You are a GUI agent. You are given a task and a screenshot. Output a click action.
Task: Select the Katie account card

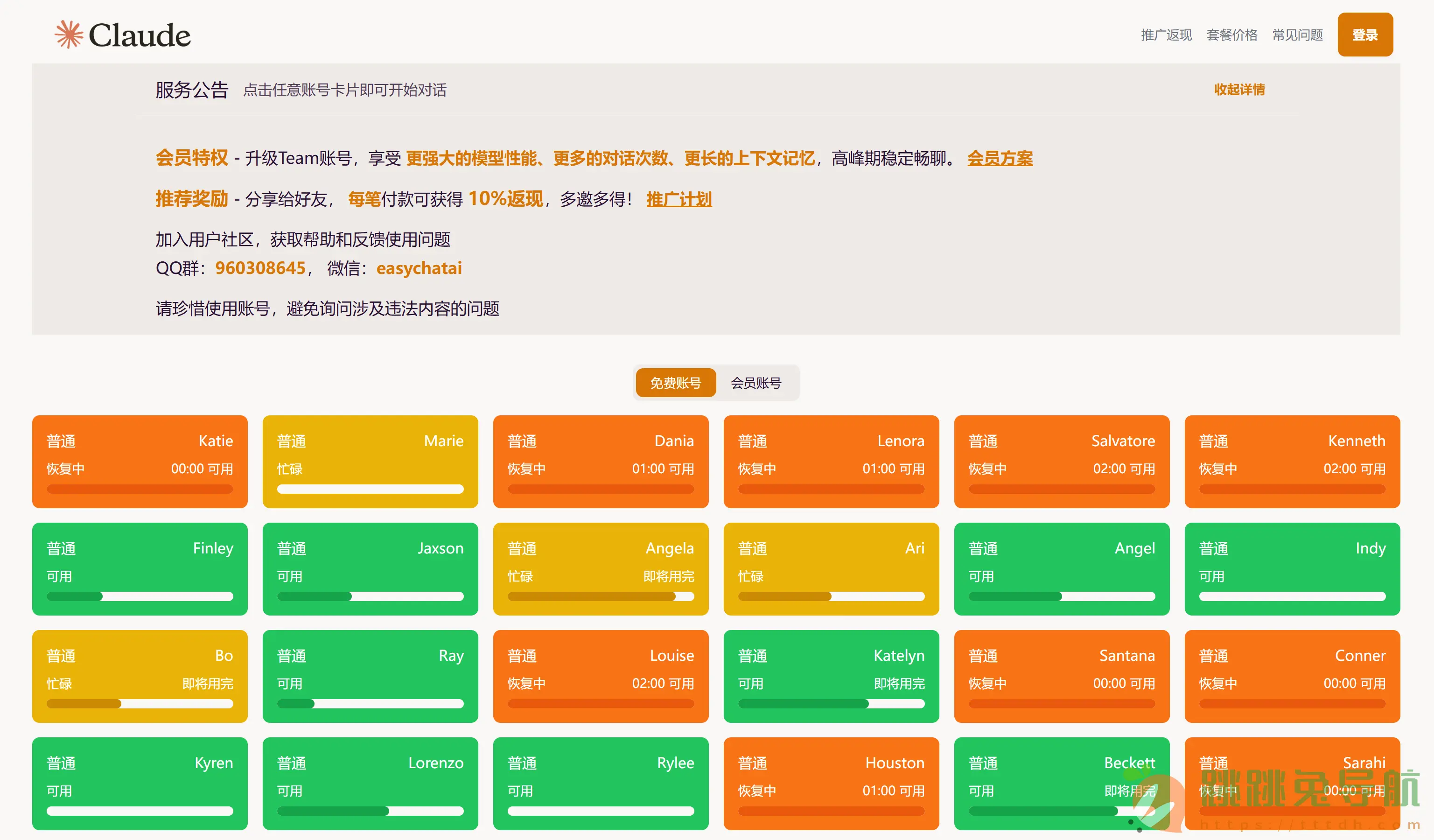(140, 462)
